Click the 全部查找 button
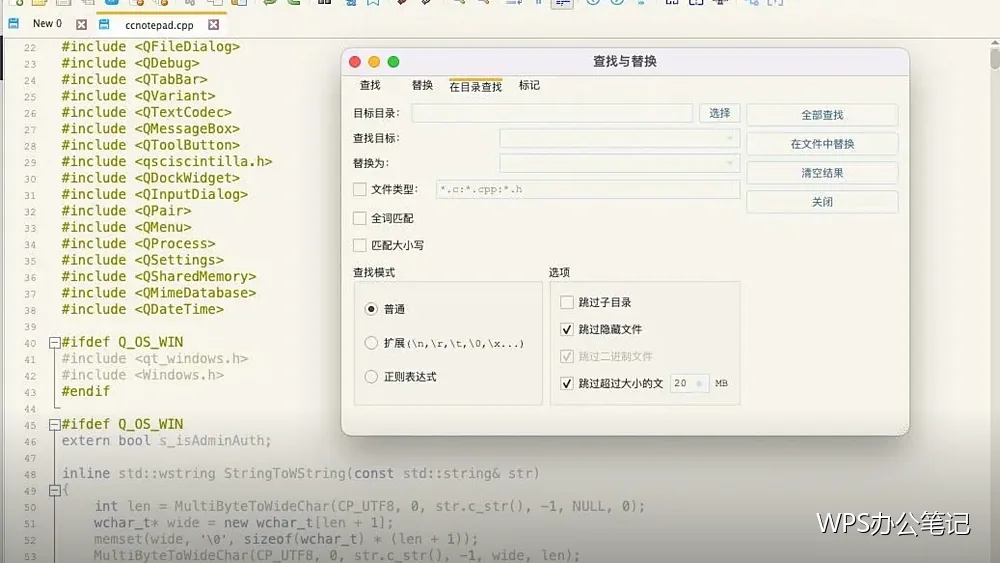The height and width of the screenshot is (563, 1000). click(x=822, y=115)
